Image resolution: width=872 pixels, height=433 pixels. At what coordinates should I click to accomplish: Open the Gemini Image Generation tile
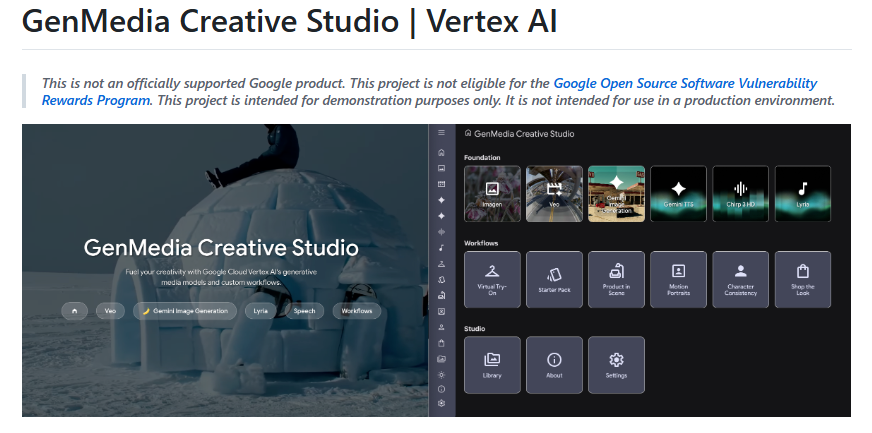[x=616, y=194]
